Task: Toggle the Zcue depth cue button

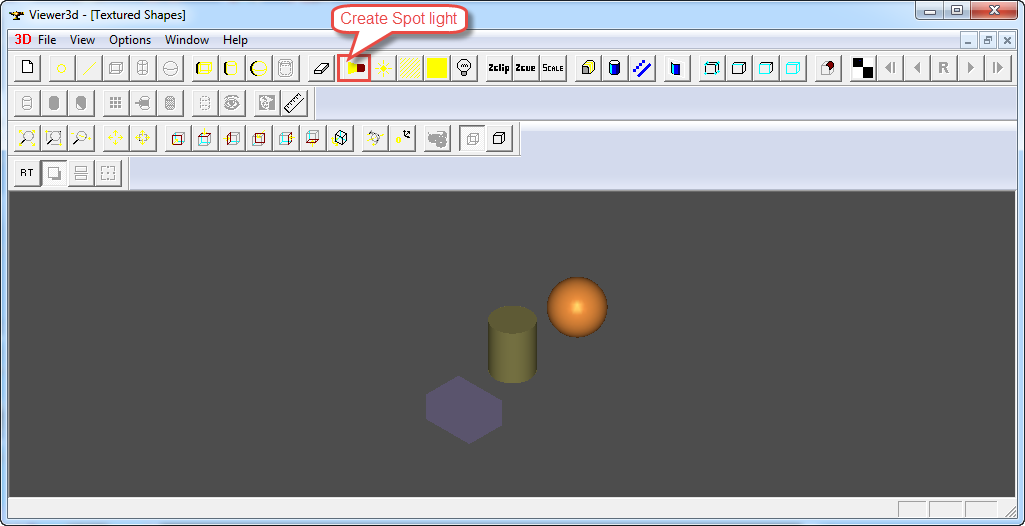Action: click(525, 68)
